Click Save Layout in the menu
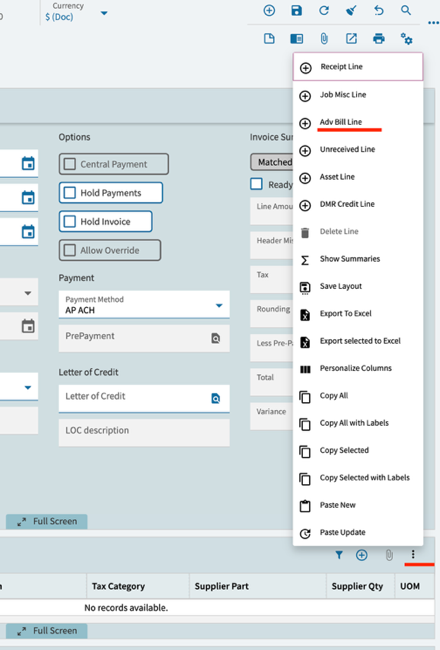Screen dimensions: 440x650 [358, 286]
